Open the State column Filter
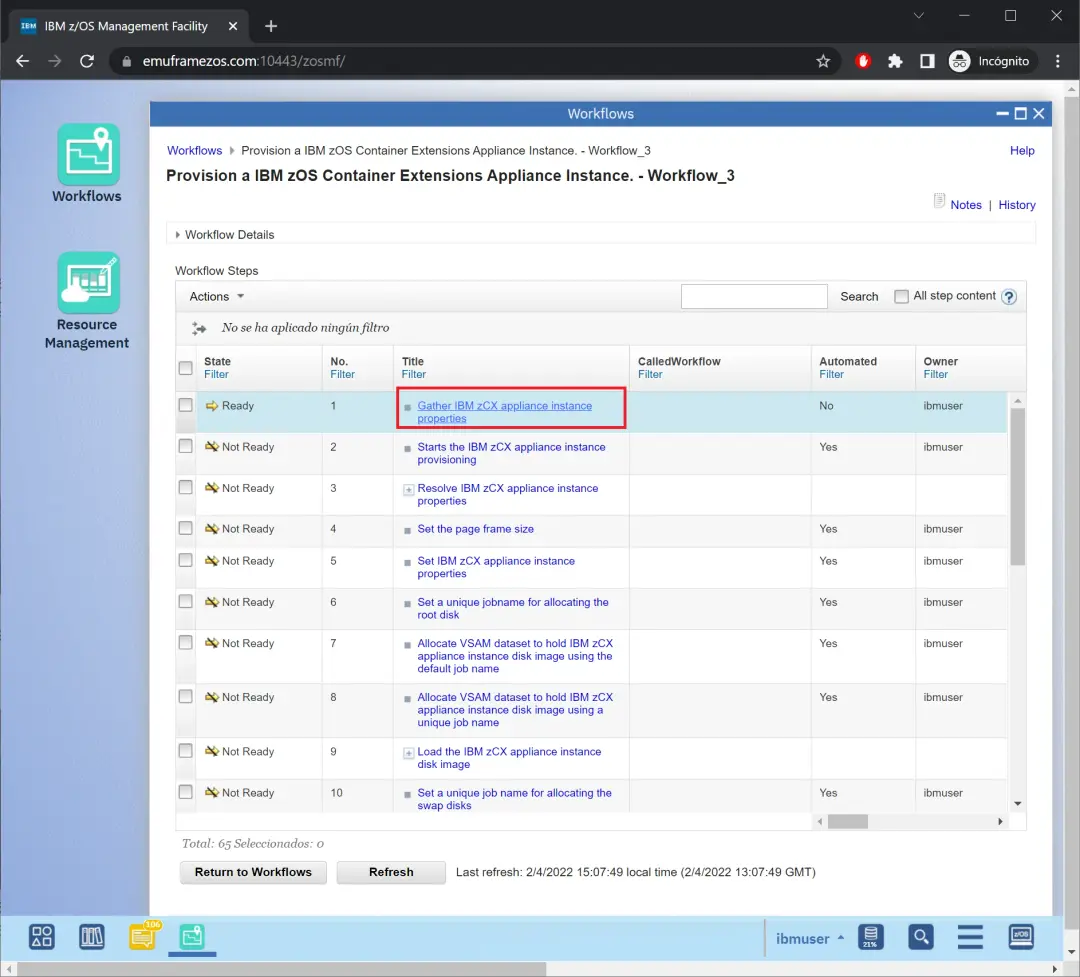Screen dimensions: 1080x977 [x=216, y=374]
